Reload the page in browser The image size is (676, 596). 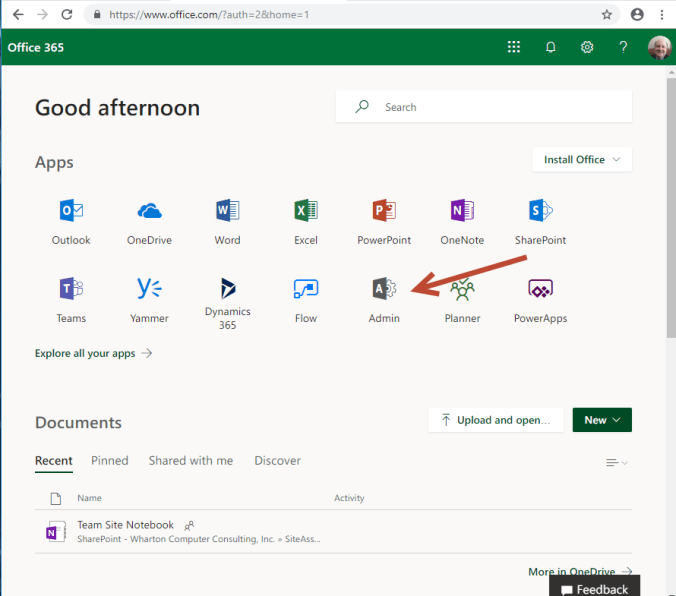[x=67, y=15]
